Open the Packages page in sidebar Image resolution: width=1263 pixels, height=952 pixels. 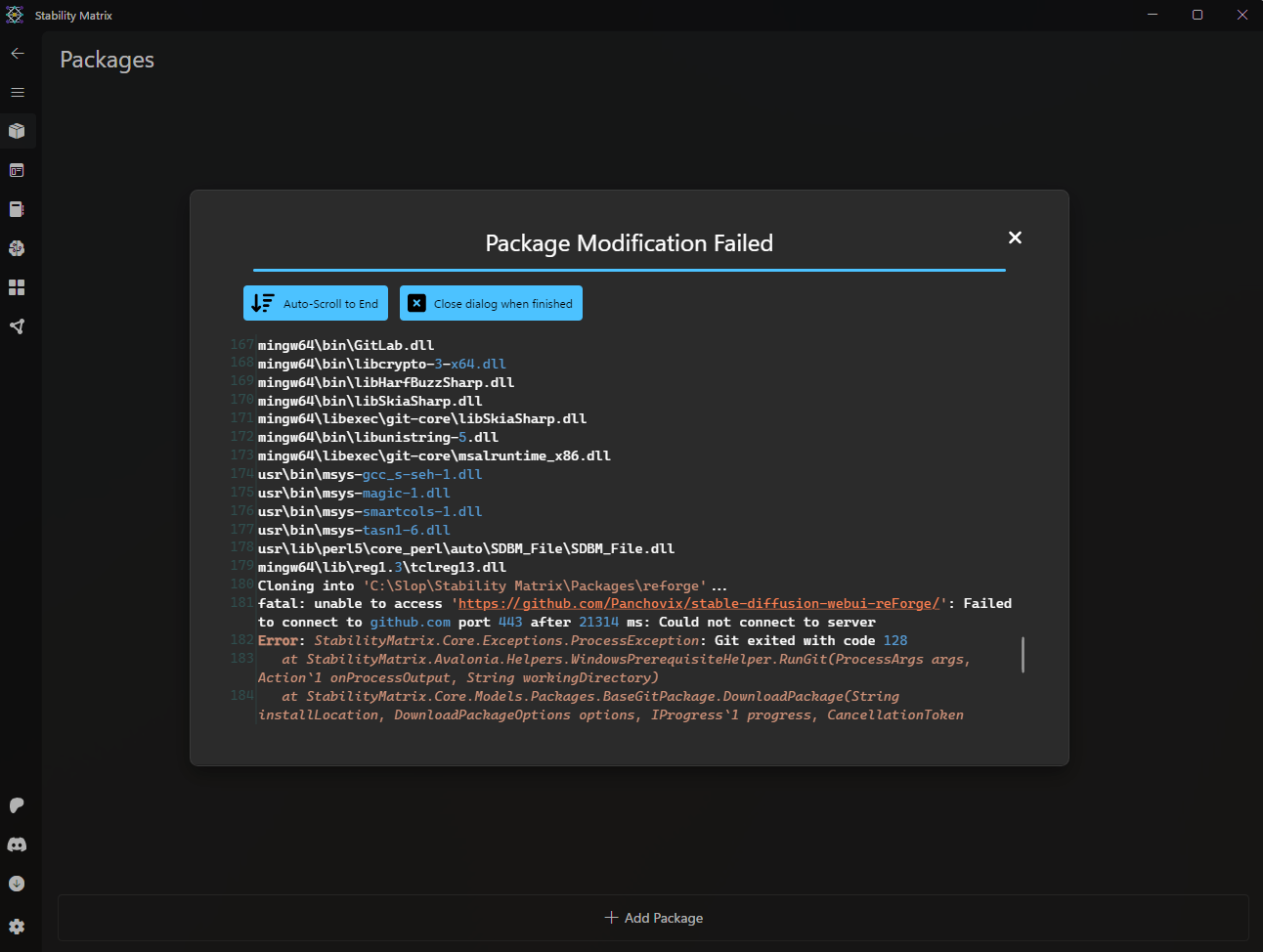pos(17,131)
